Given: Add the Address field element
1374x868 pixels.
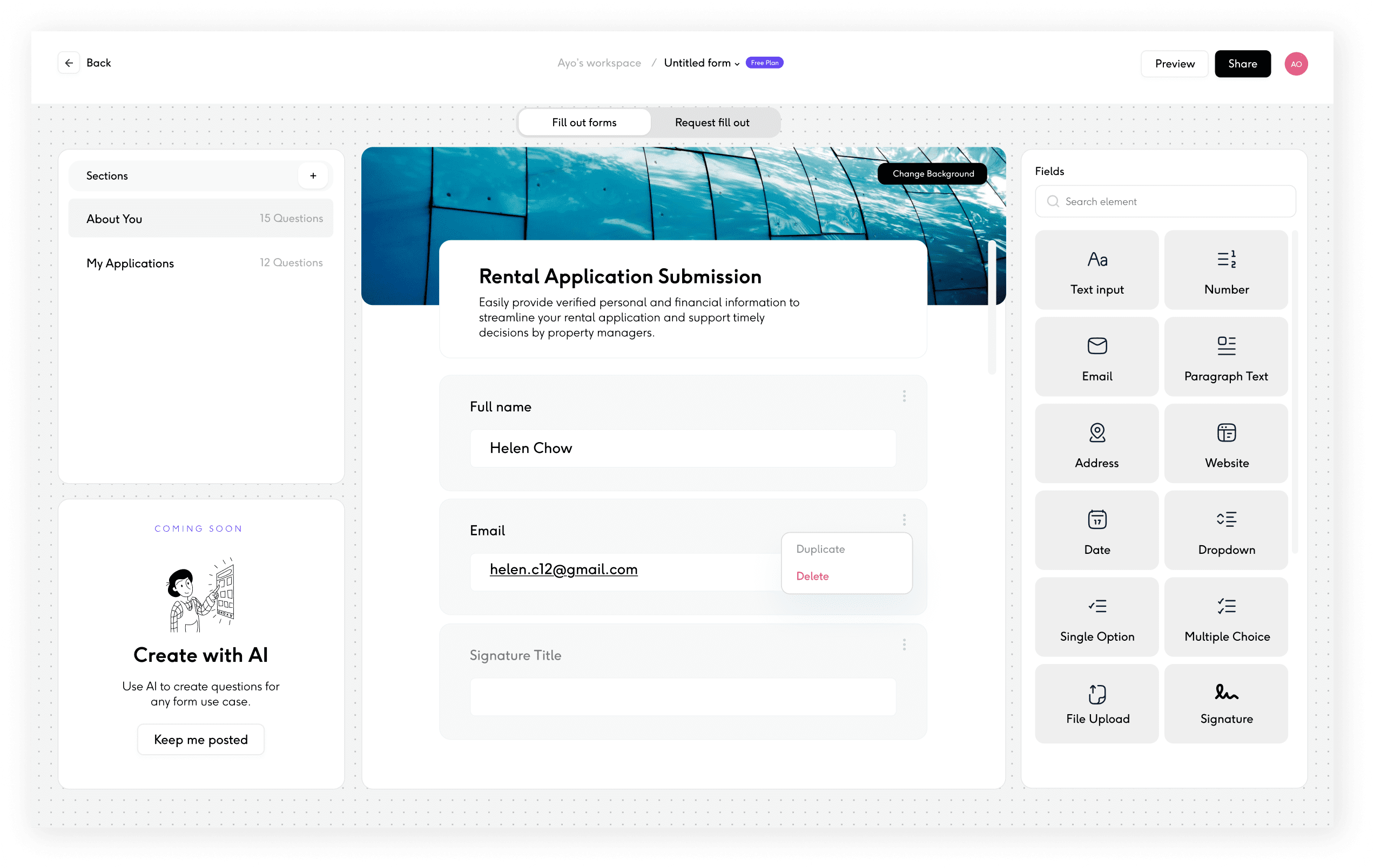Looking at the screenshot, I should click(x=1096, y=444).
